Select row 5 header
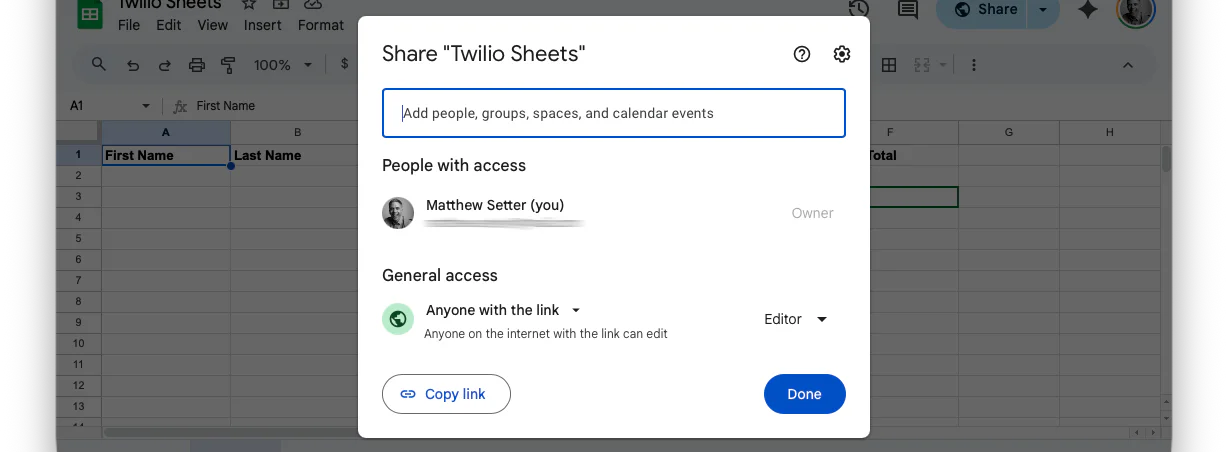 [78, 239]
